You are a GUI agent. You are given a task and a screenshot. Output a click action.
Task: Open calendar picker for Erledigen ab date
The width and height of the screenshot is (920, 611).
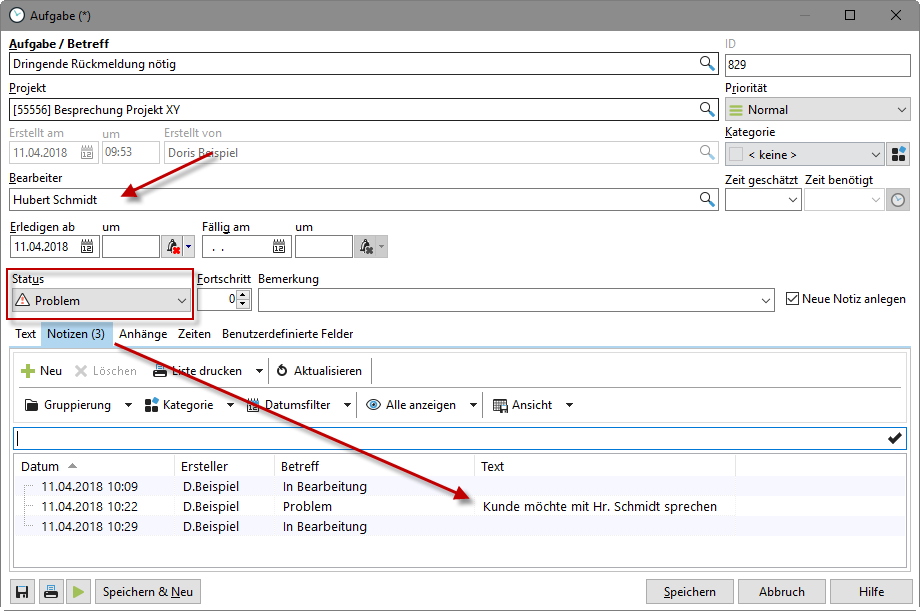click(87, 246)
